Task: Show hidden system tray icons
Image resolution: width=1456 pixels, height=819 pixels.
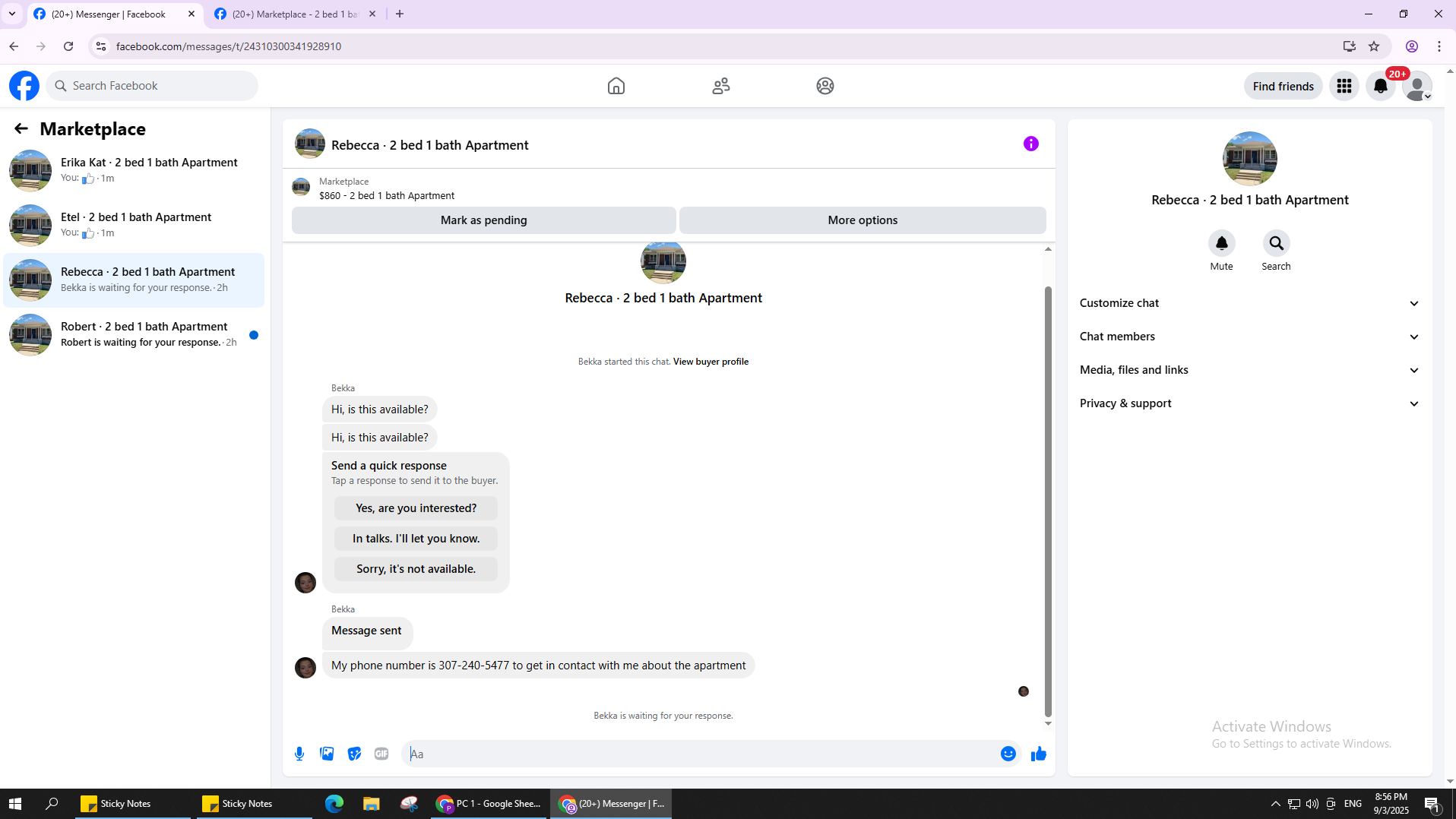Action: (1276, 803)
